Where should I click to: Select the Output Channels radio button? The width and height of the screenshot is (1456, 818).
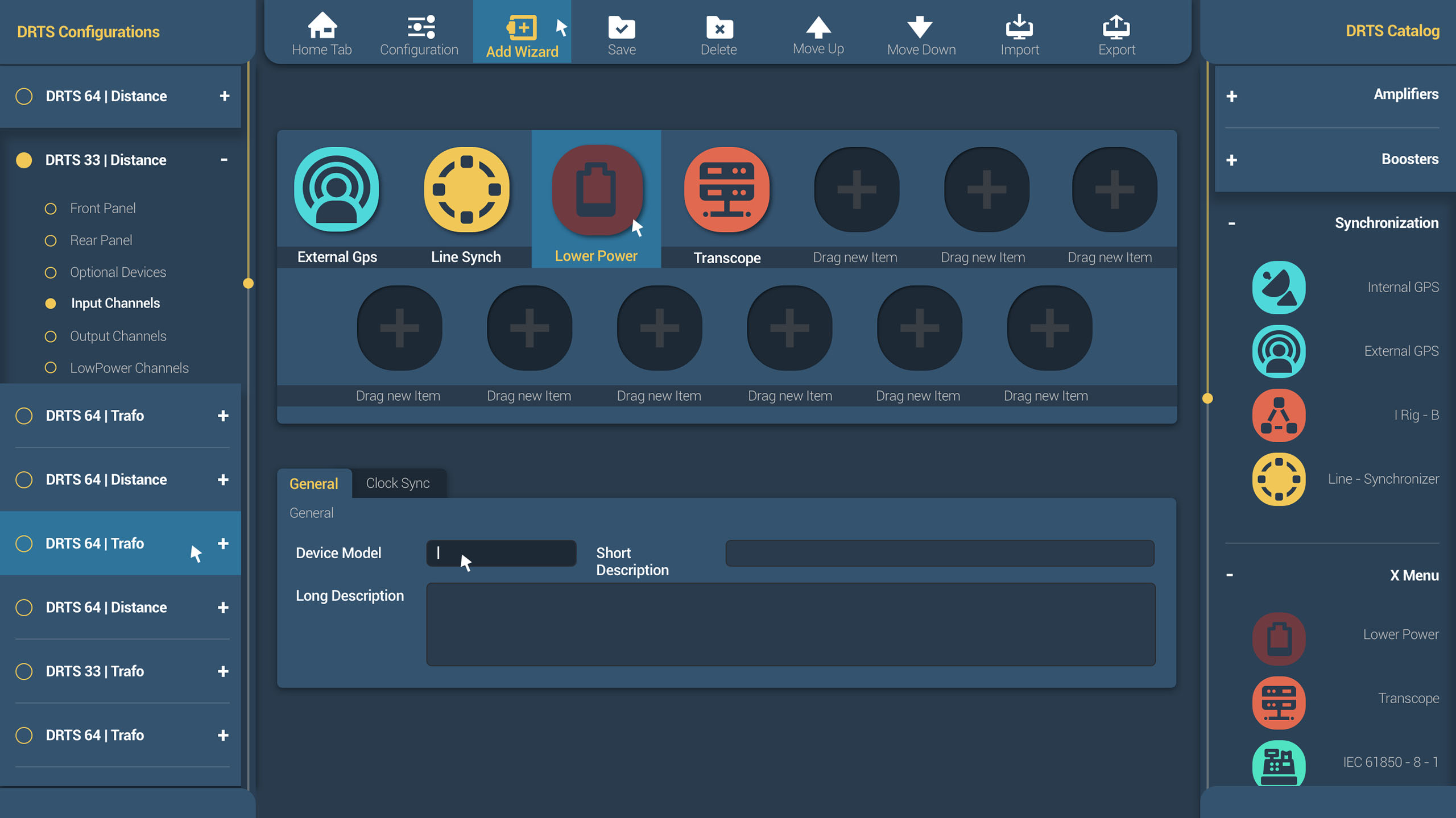tap(51, 337)
